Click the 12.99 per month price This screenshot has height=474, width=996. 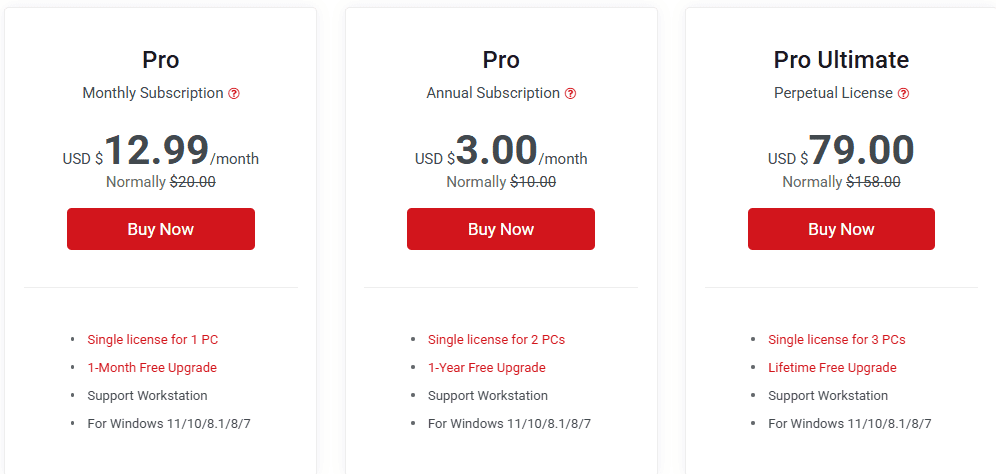pyautogui.click(x=157, y=151)
